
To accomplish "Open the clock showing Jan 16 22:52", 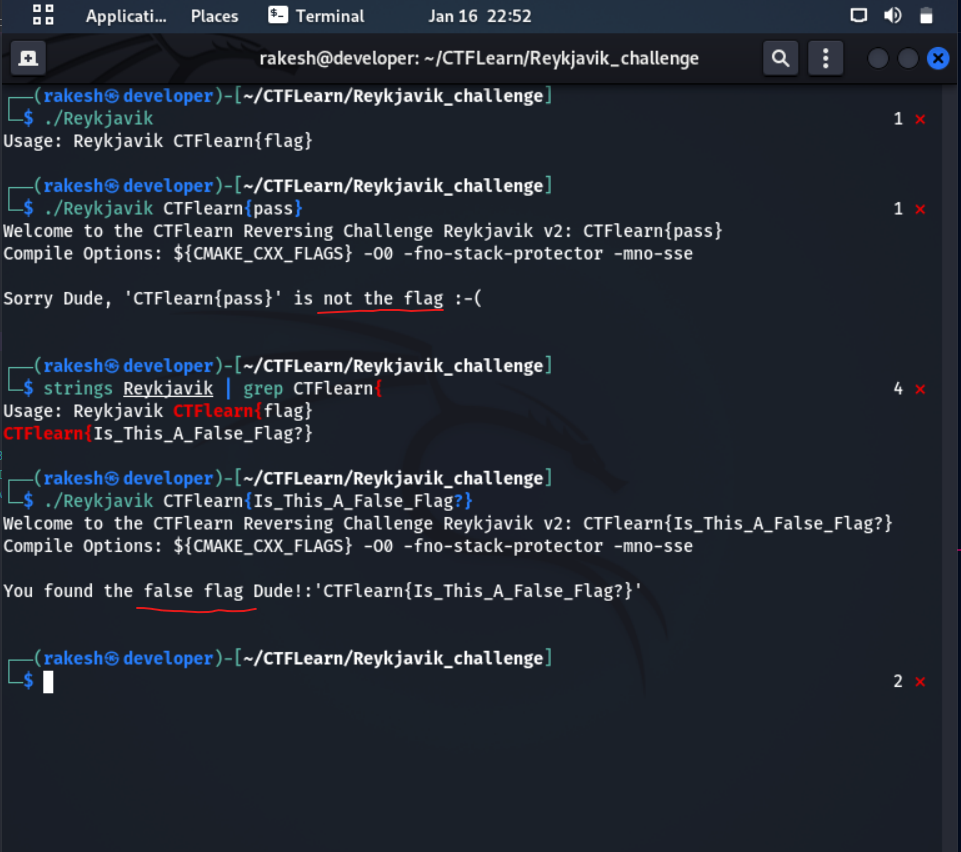I will (480, 16).
